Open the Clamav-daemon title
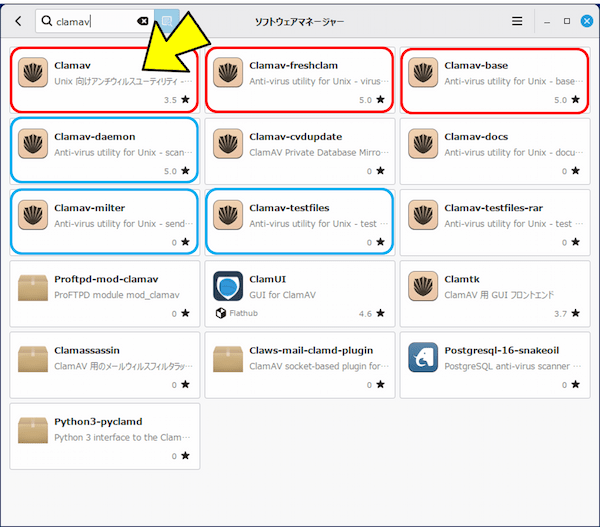Screen dimensions: 600x527 [95, 137]
